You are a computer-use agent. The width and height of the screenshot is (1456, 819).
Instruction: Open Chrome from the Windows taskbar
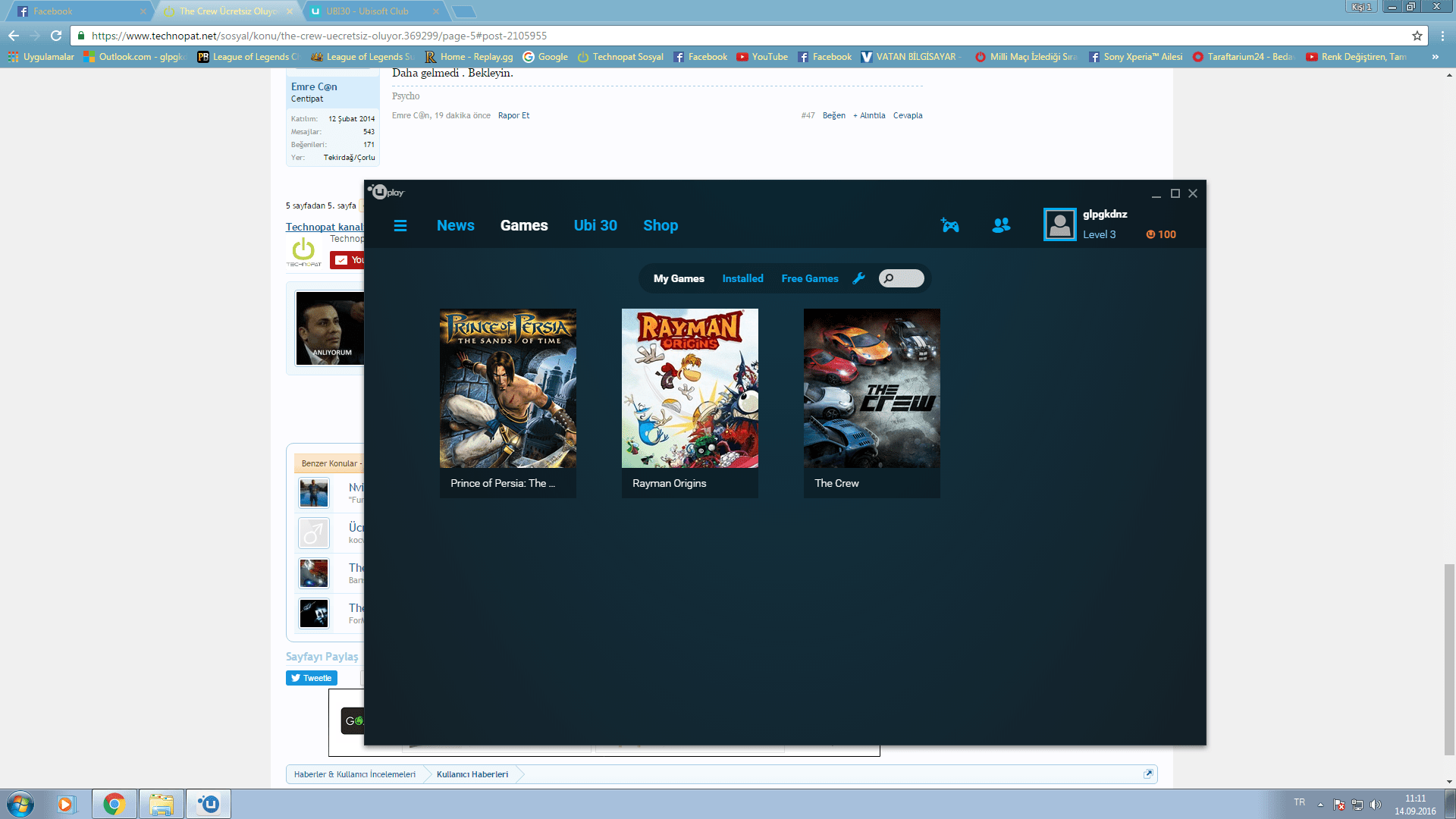pyautogui.click(x=115, y=804)
